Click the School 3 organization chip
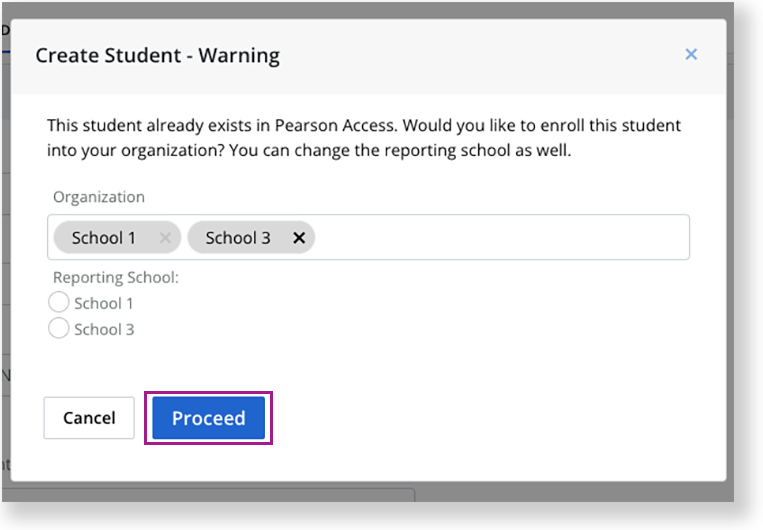Screen dimensions: 763x530 [x=251, y=238]
